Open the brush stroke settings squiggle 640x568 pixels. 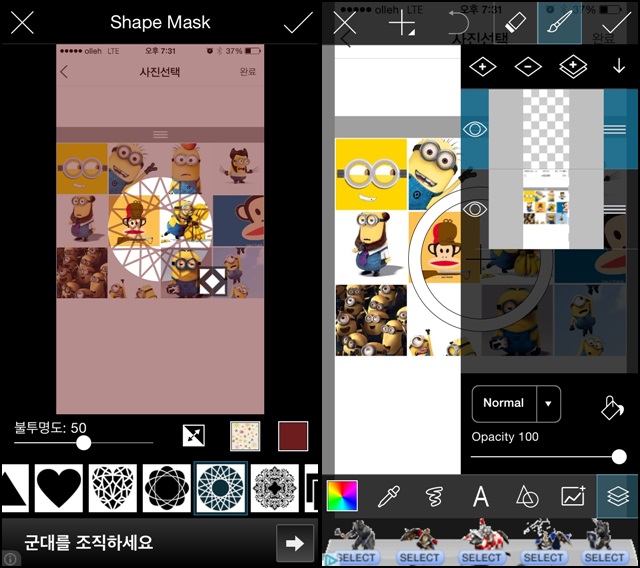(x=434, y=496)
